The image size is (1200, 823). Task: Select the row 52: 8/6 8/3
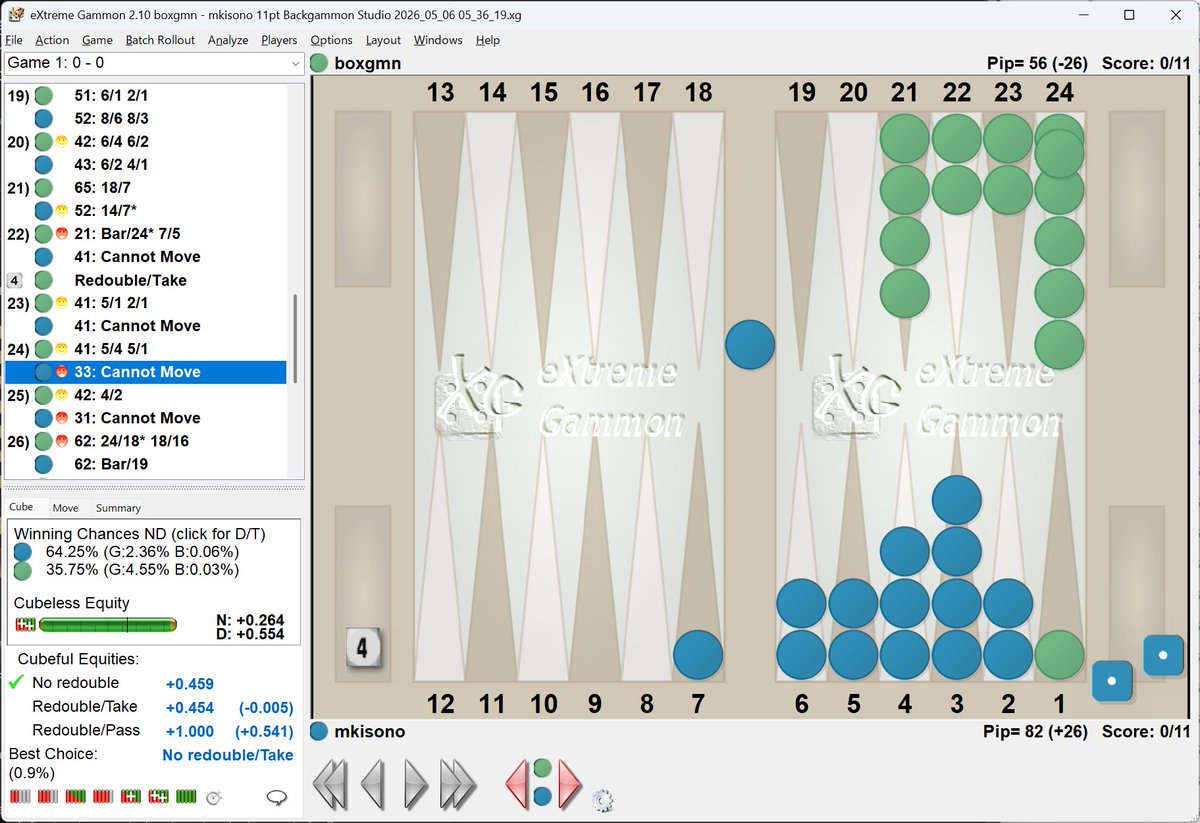click(146, 118)
